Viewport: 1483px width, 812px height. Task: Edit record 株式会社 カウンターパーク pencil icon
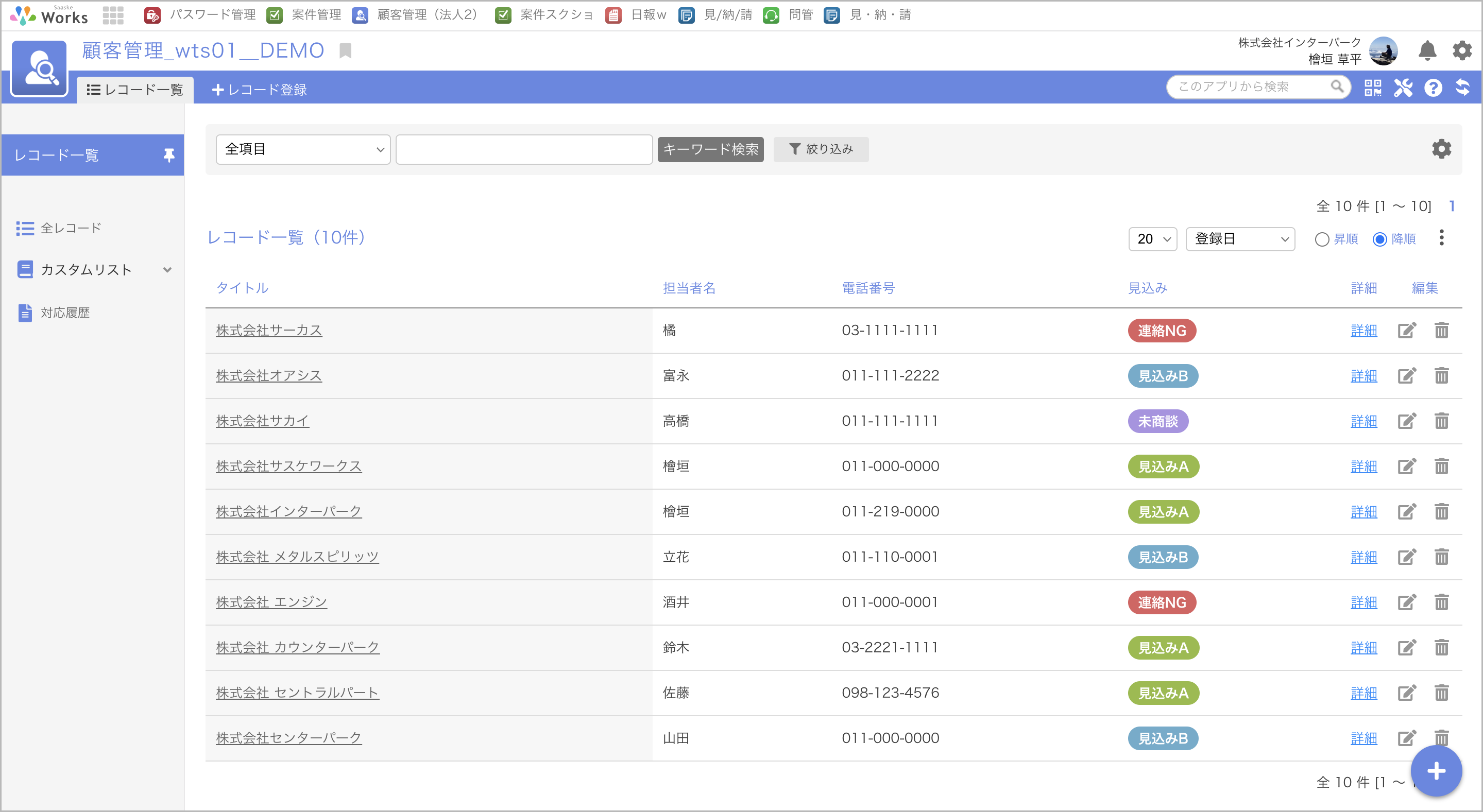pos(1406,647)
